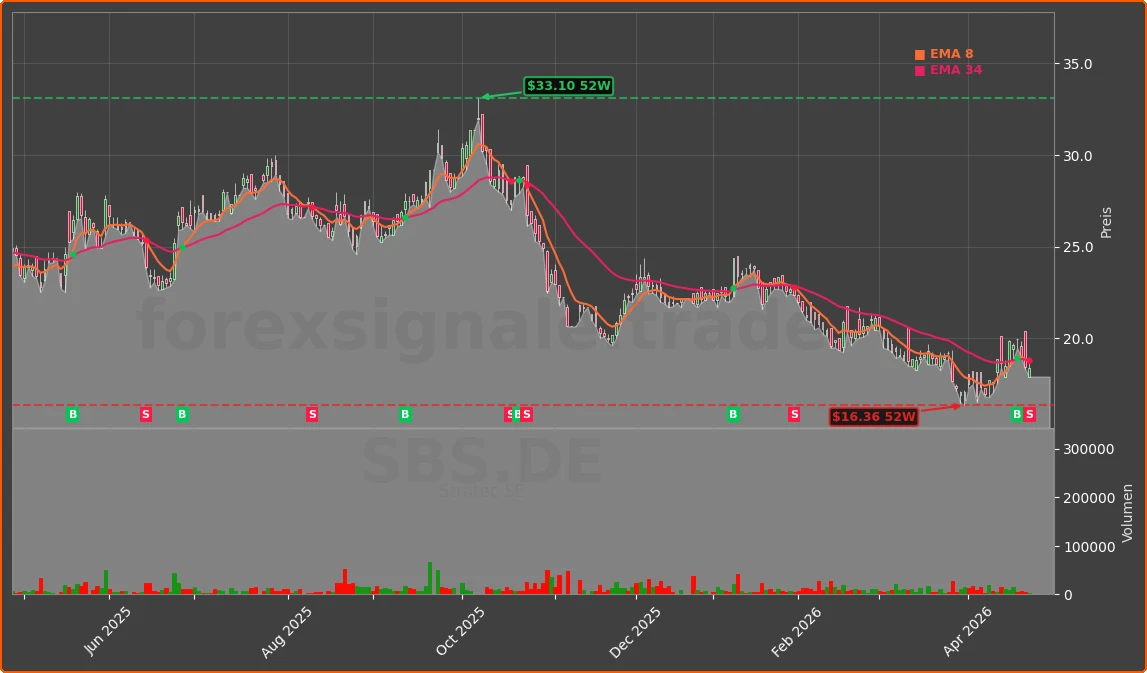The image size is (1147, 673).
Task: Click the S sell marker in mid-June 2025
Action: pyautogui.click(x=146, y=415)
